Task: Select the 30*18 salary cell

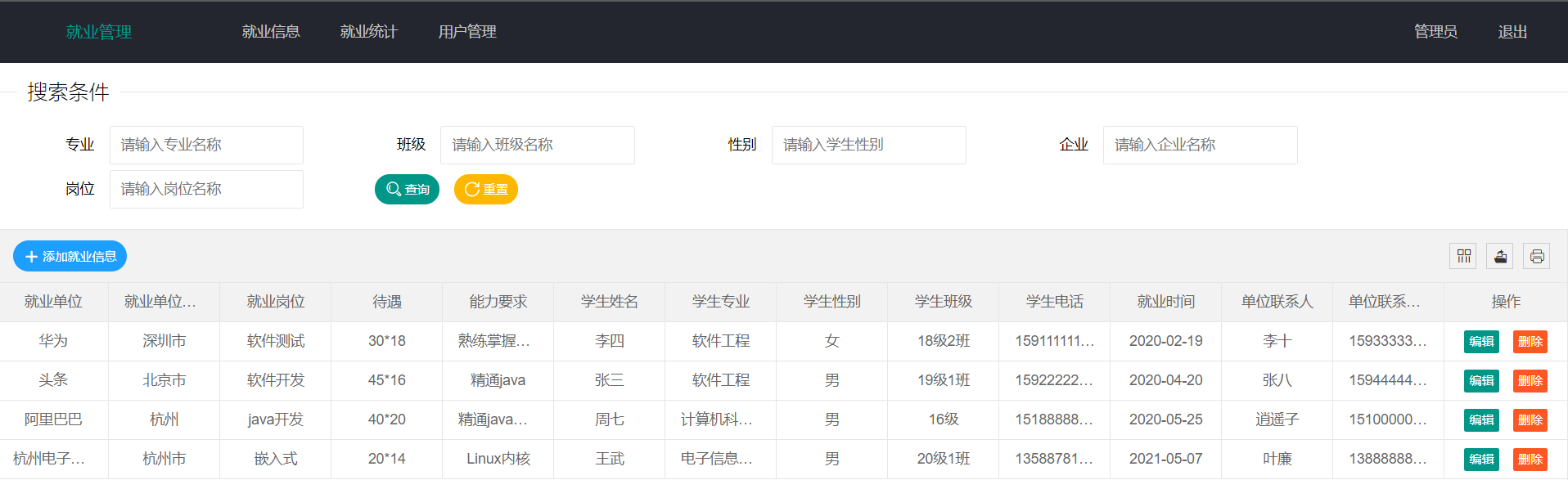Action: (387, 341)
